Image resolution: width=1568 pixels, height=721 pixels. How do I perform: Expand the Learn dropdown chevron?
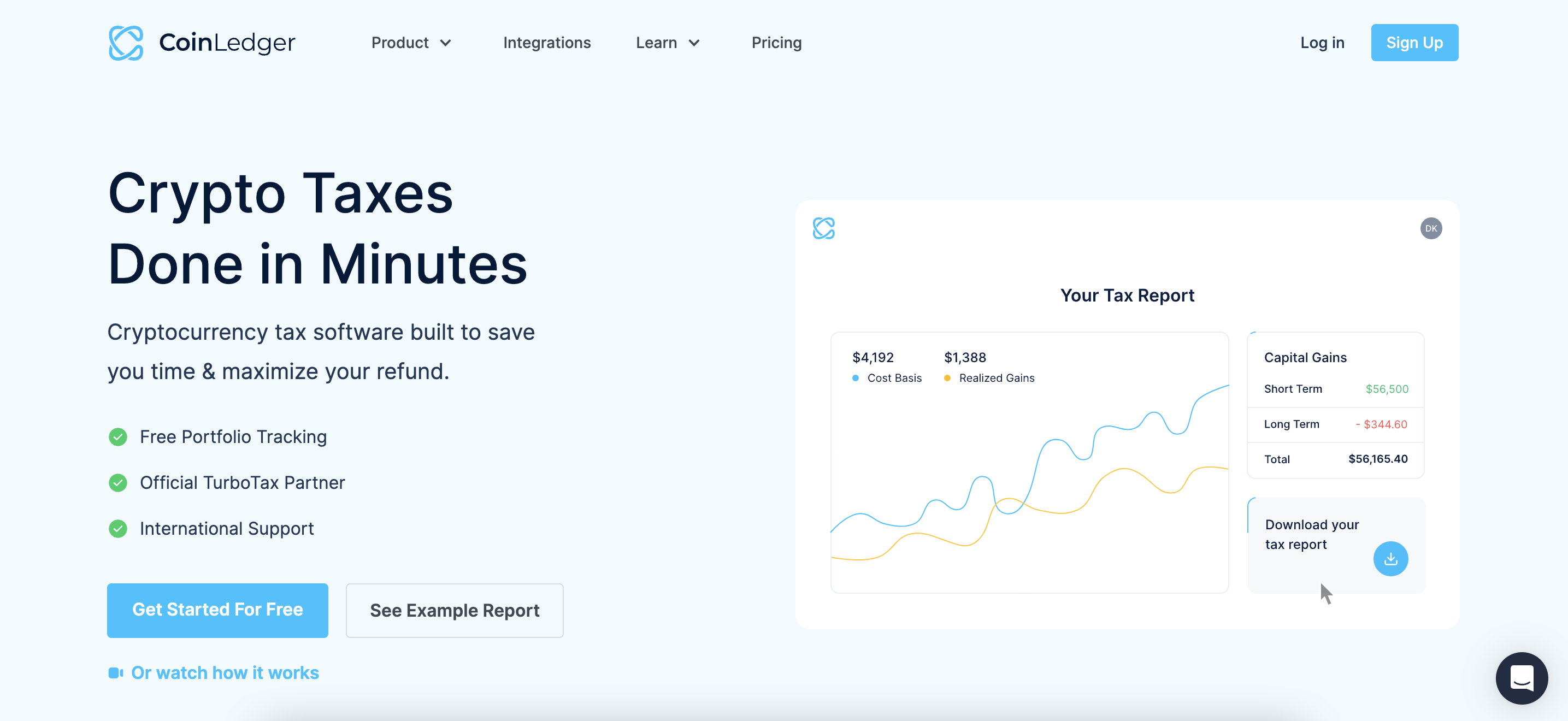click(694, 43)
